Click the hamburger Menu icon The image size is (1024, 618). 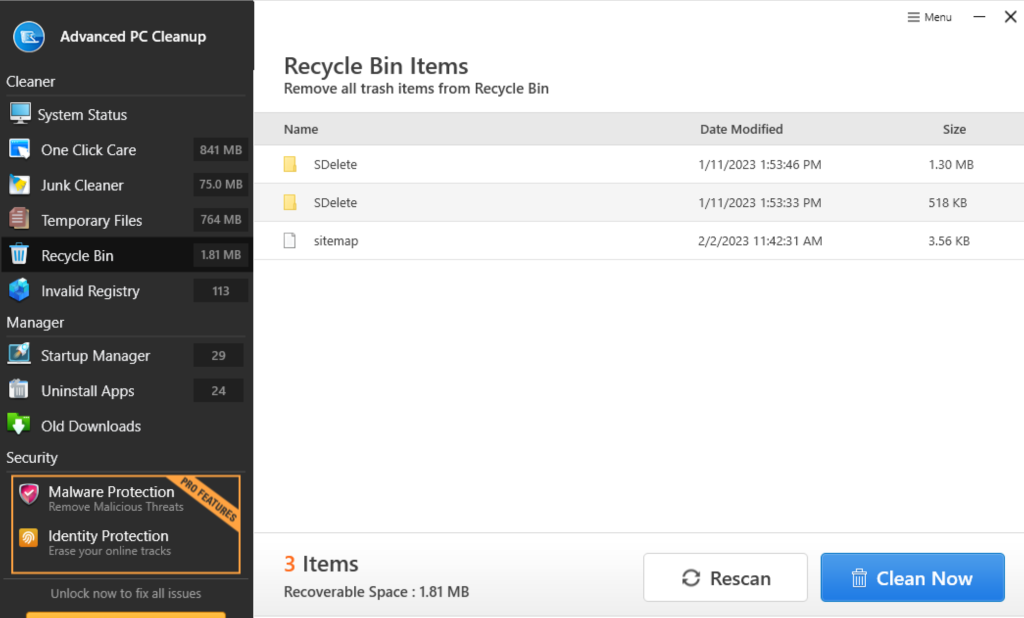click(914, 17)
